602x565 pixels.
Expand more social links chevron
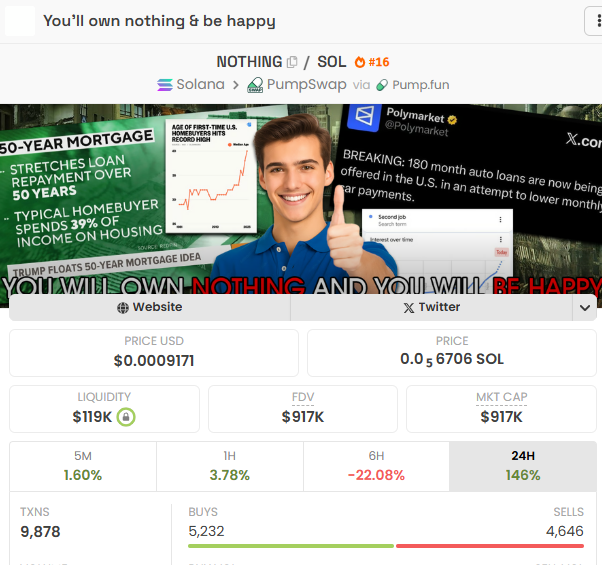coord(585,307)
